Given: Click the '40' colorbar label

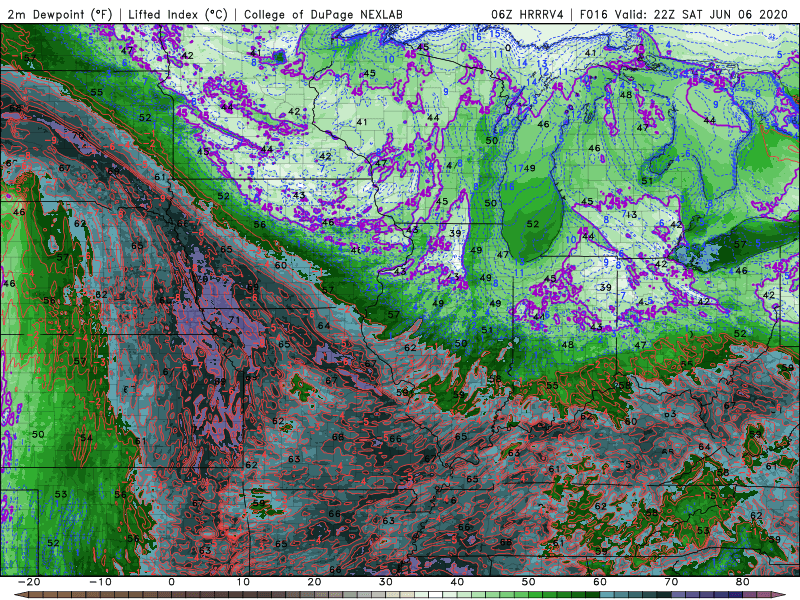Looking at the screenshot, I should pos(457,582).
